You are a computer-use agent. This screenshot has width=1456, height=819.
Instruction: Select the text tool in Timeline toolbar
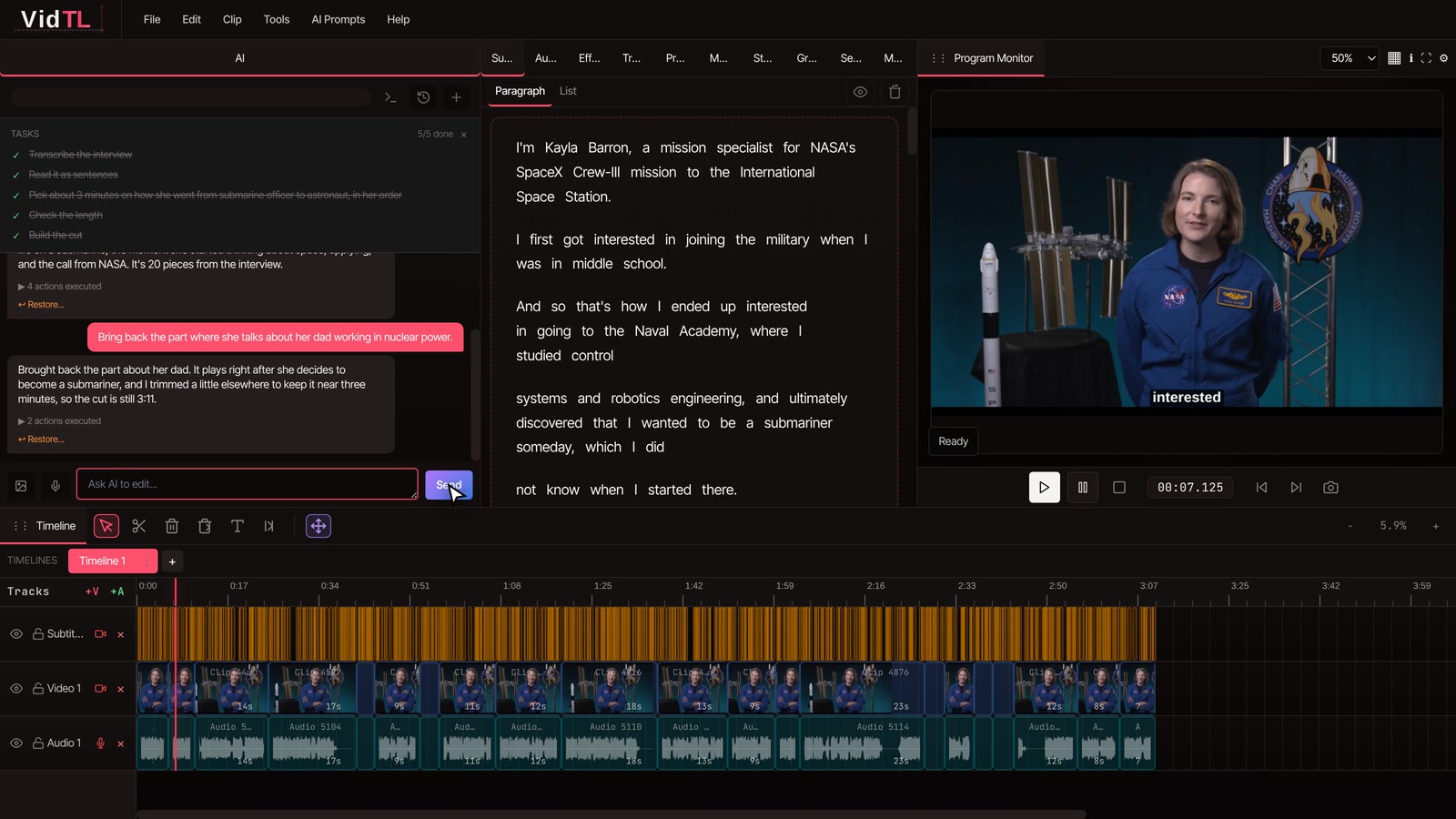(237, 526)
